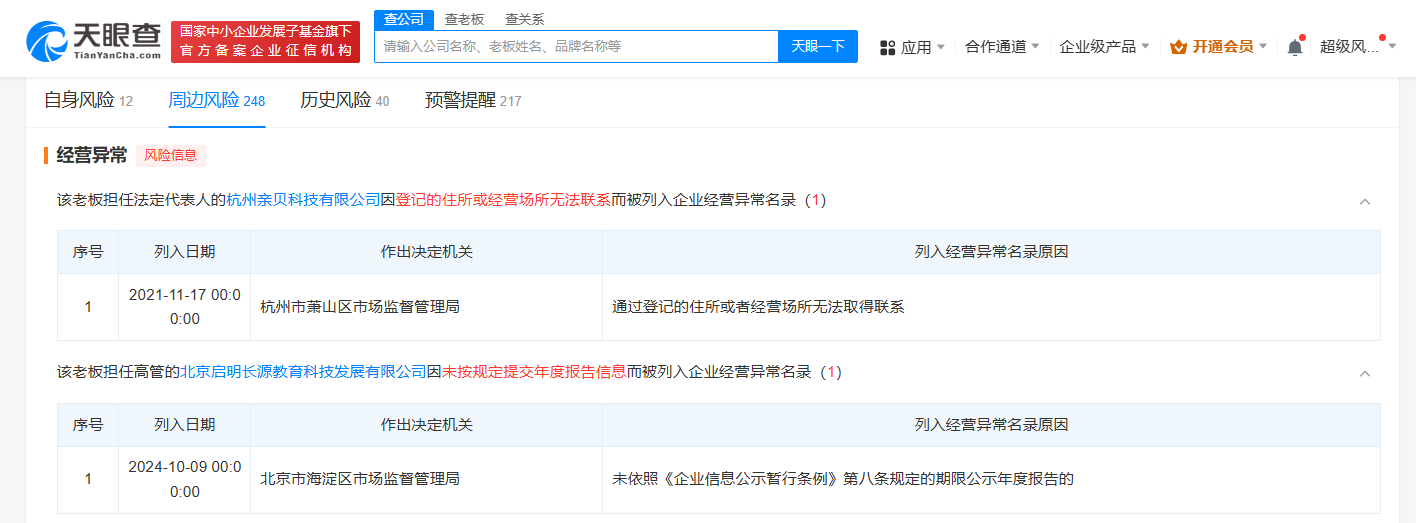
Task: Open the 北京启明长源教育科技发展有限公司 link
Action: pyautogui.click(x=304, y=372)
